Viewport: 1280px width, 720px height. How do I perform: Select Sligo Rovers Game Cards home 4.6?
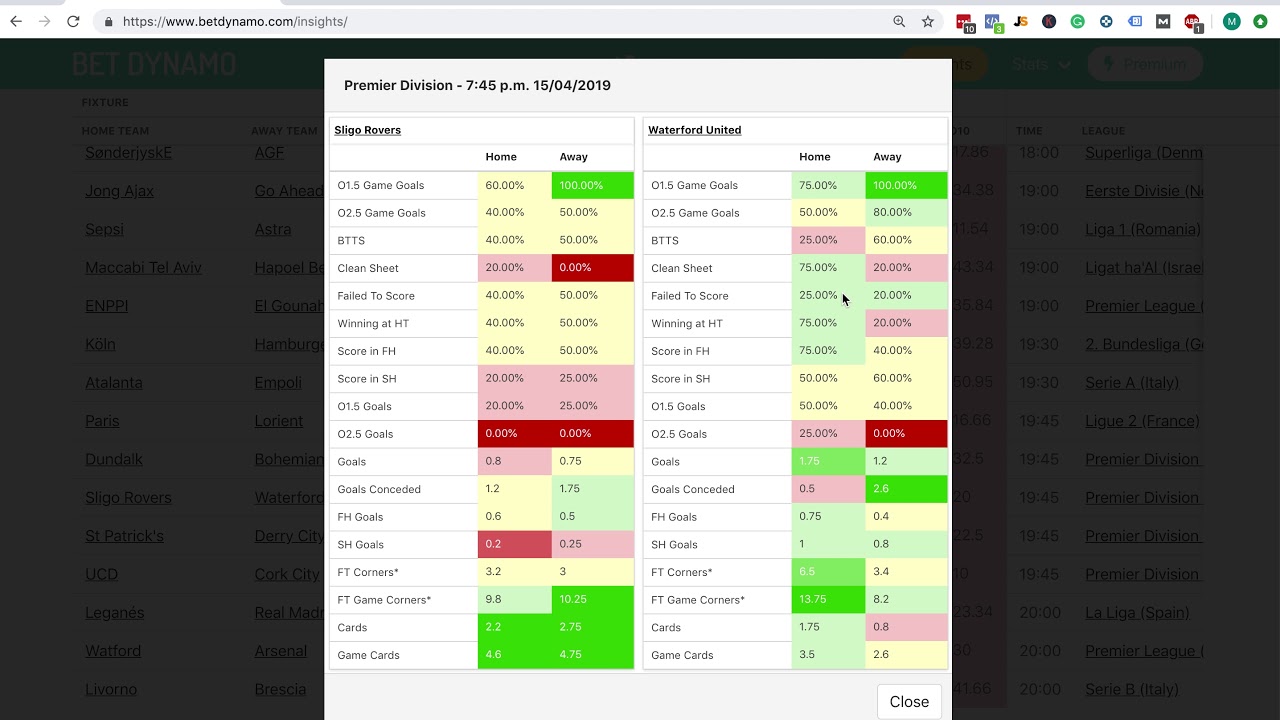pos(514,655)
